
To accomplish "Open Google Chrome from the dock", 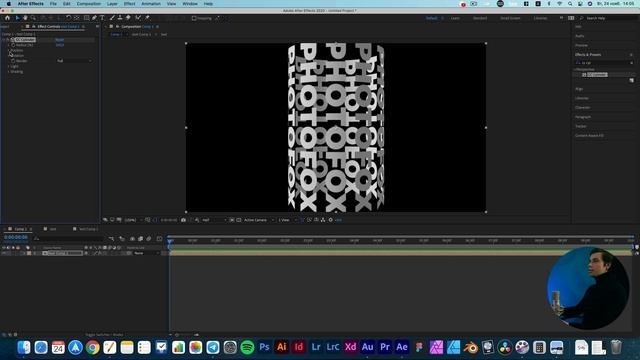I will [93, 347].
